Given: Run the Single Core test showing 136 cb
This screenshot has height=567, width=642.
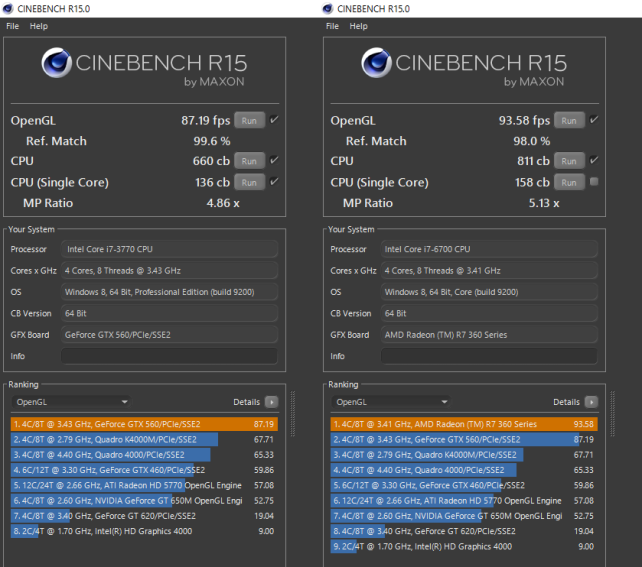Looking at the screenshot, I should point(249,182).
